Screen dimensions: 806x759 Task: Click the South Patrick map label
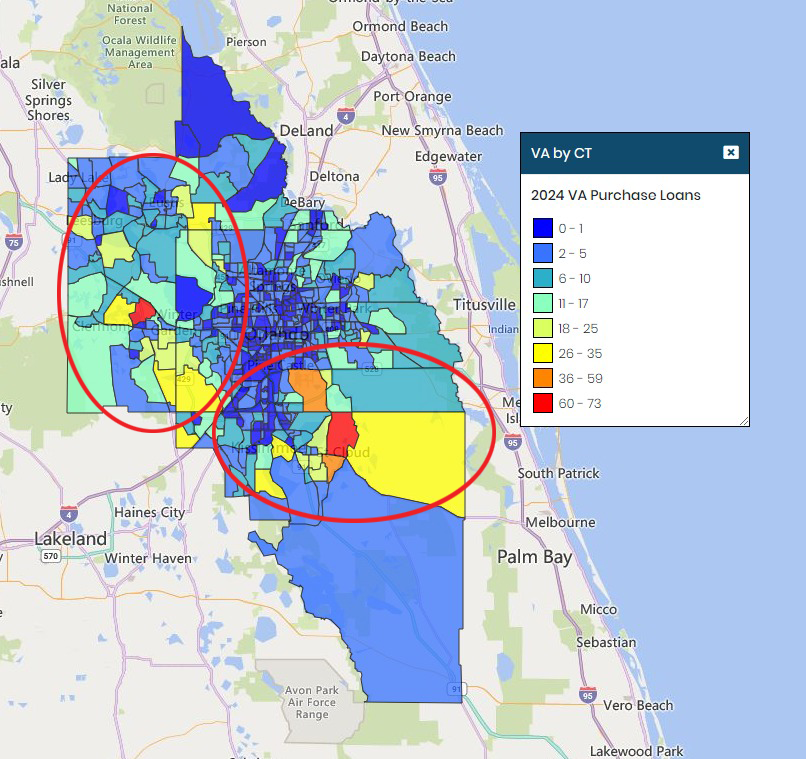point(558,474)
